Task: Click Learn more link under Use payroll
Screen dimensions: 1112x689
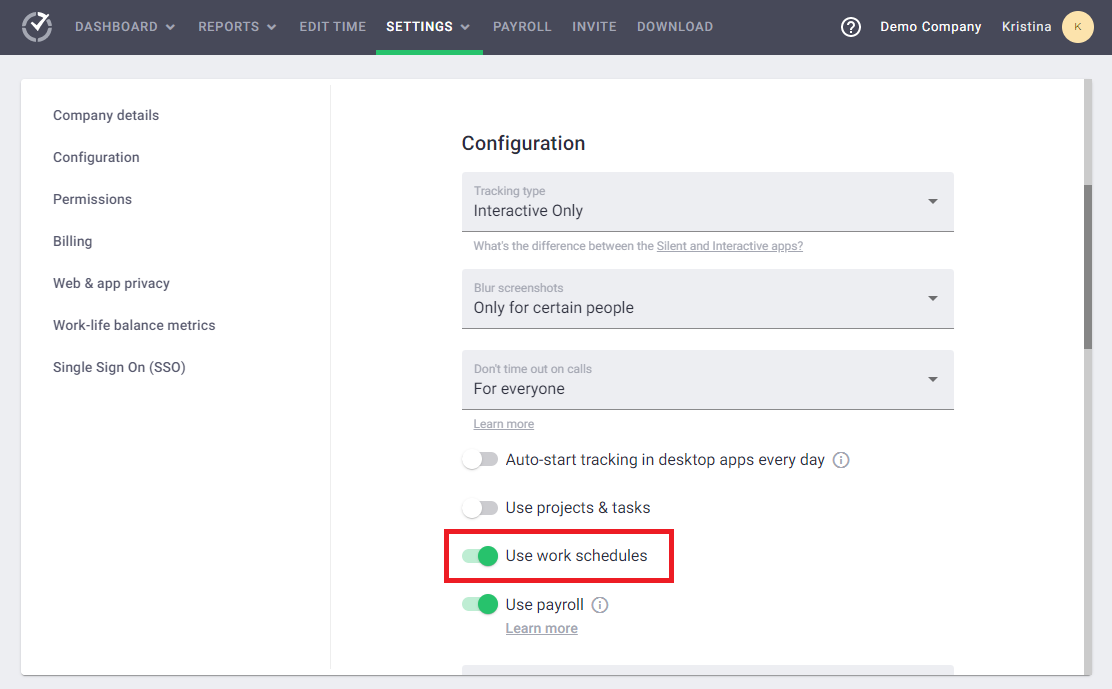Action: coord(541,628)
